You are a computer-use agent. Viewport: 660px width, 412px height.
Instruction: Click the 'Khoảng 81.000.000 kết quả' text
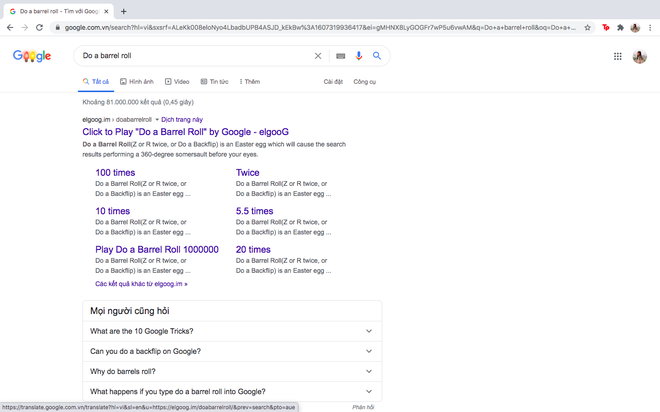pos(138,102)
